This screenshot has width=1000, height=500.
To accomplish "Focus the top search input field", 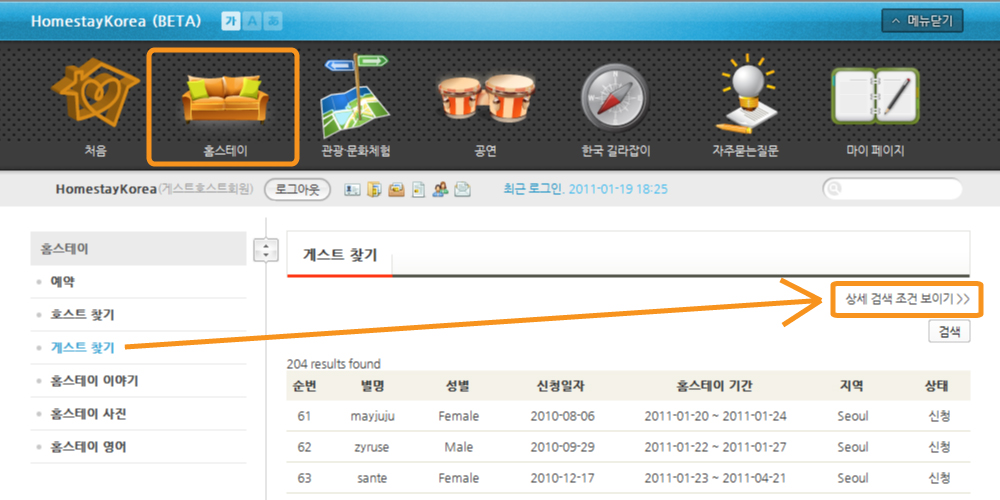I will point(892,189).
